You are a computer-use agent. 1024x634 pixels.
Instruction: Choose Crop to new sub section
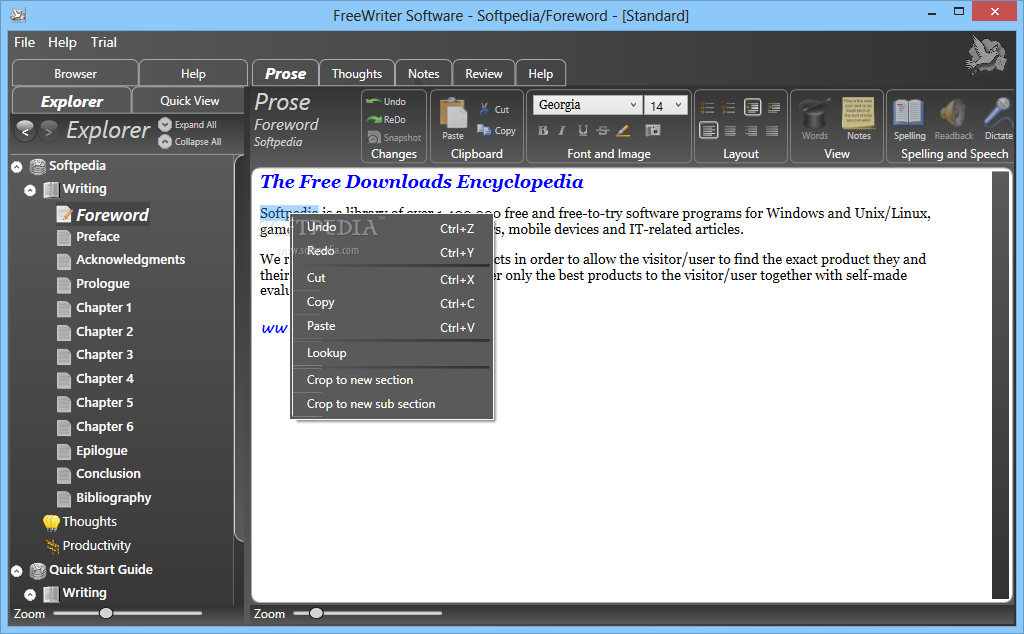click(392, 404)
